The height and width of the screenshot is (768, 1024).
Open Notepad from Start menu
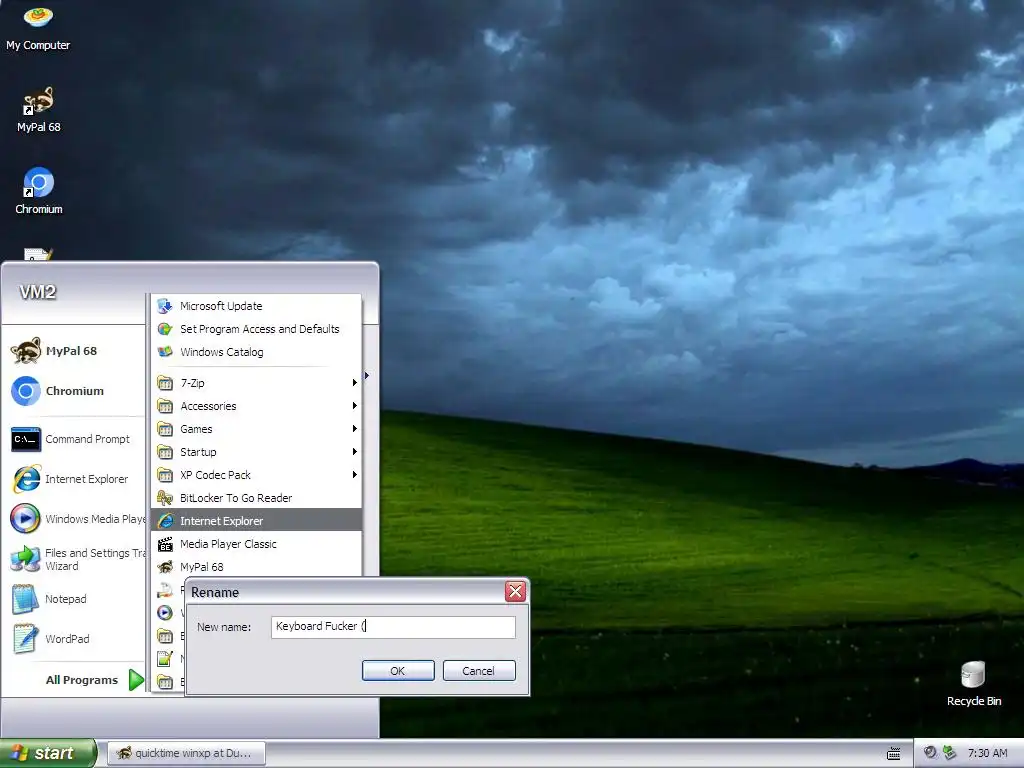[50, 599]
